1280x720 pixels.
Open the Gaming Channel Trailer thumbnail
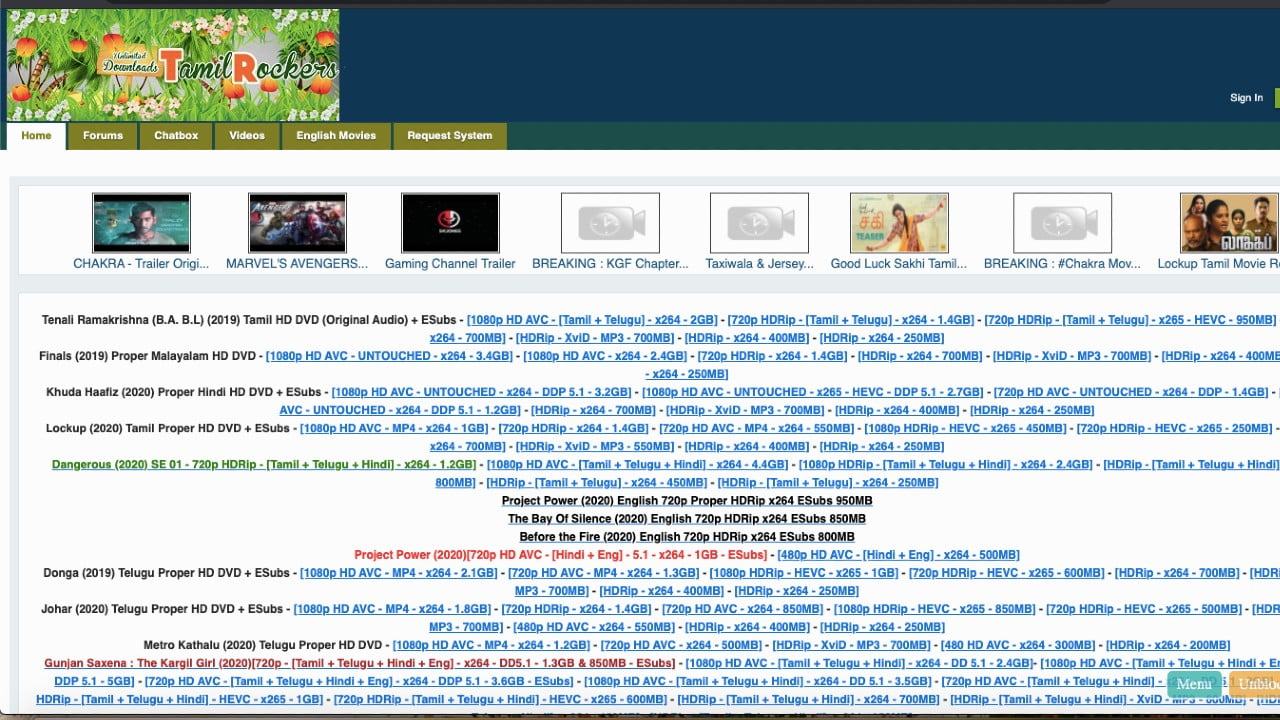450,223
